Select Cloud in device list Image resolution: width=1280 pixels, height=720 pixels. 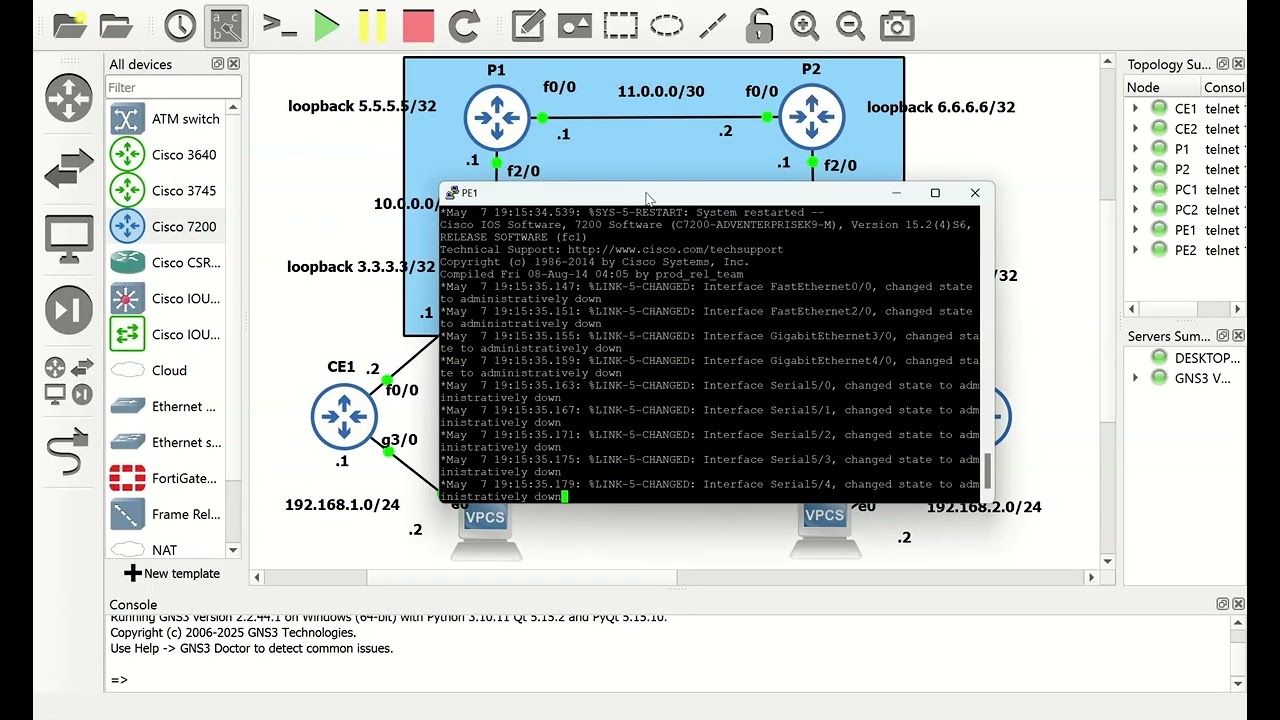(x=166, y=371)
